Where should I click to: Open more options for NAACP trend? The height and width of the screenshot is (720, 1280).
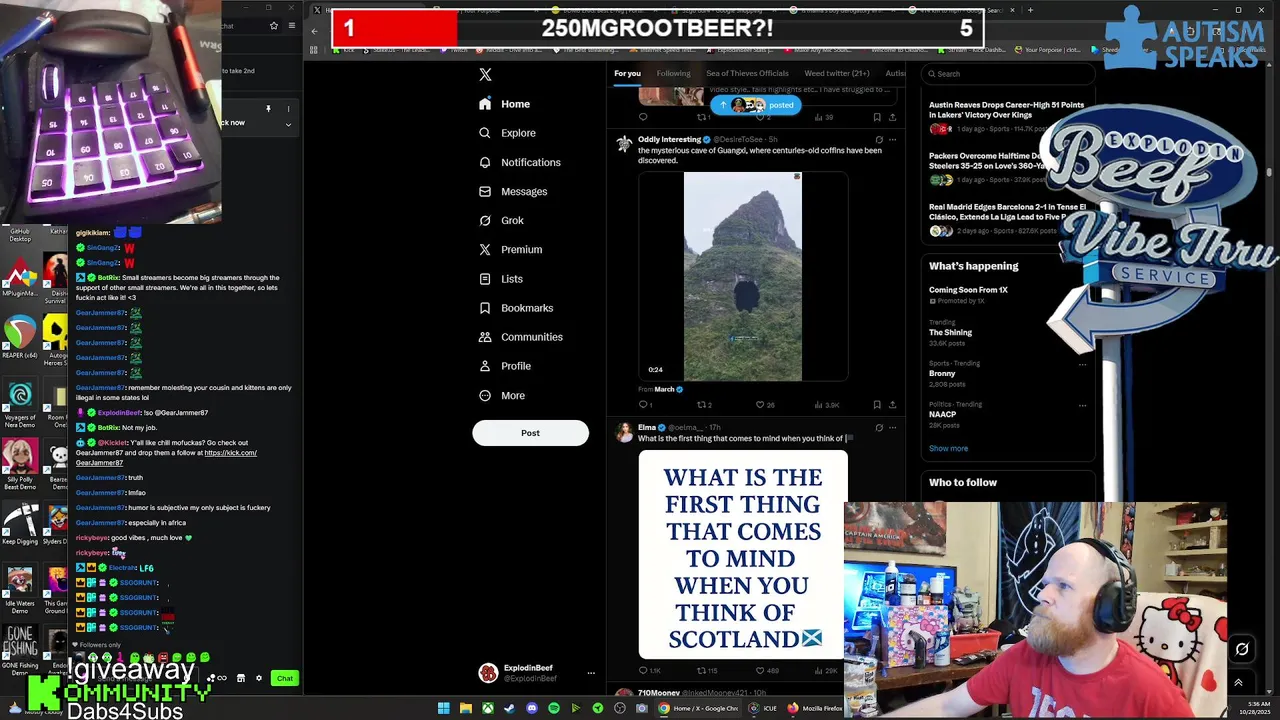tap(1082, 406)
